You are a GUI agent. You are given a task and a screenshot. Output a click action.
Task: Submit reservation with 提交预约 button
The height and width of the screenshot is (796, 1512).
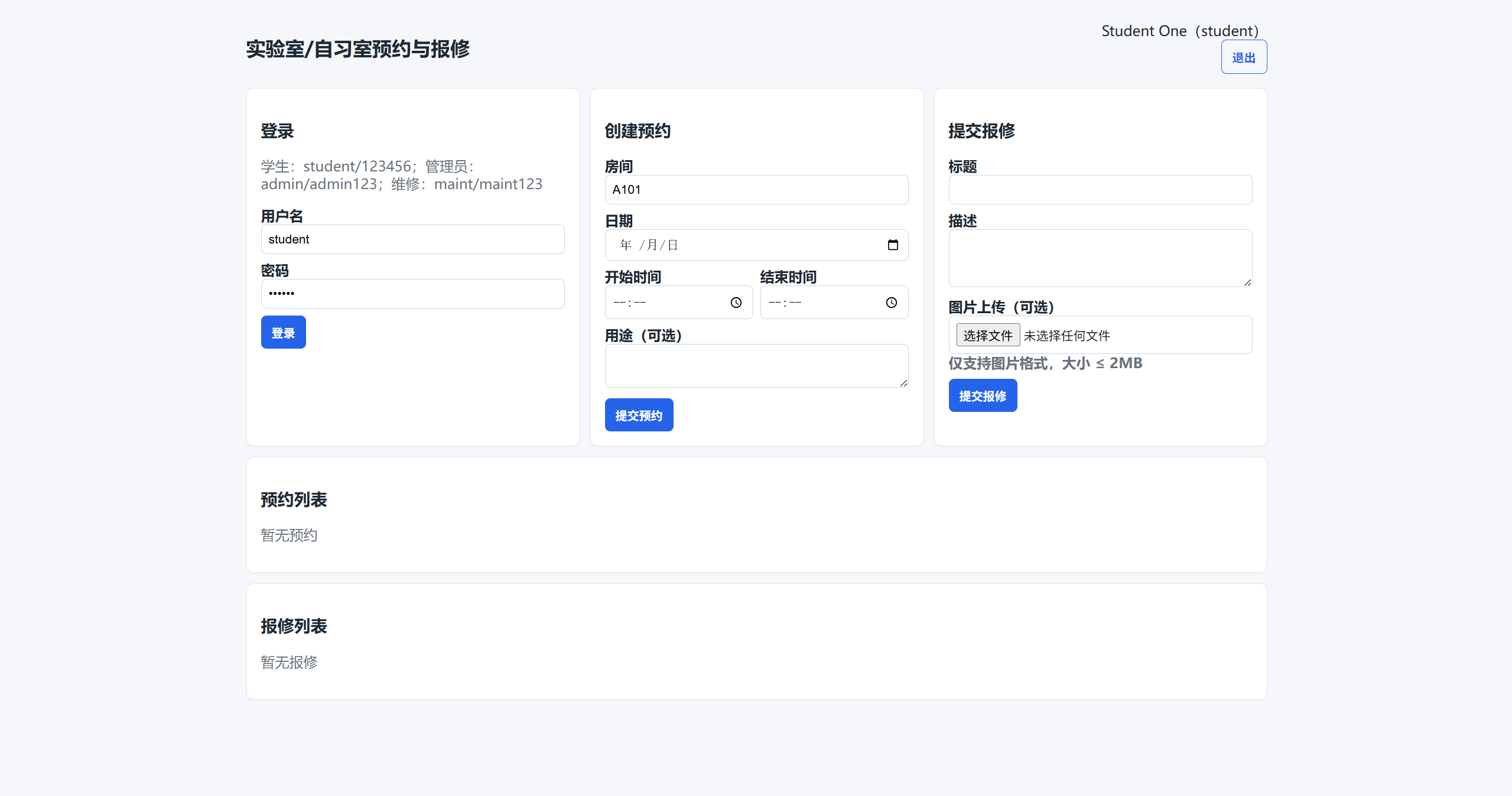tap(639, 415)
